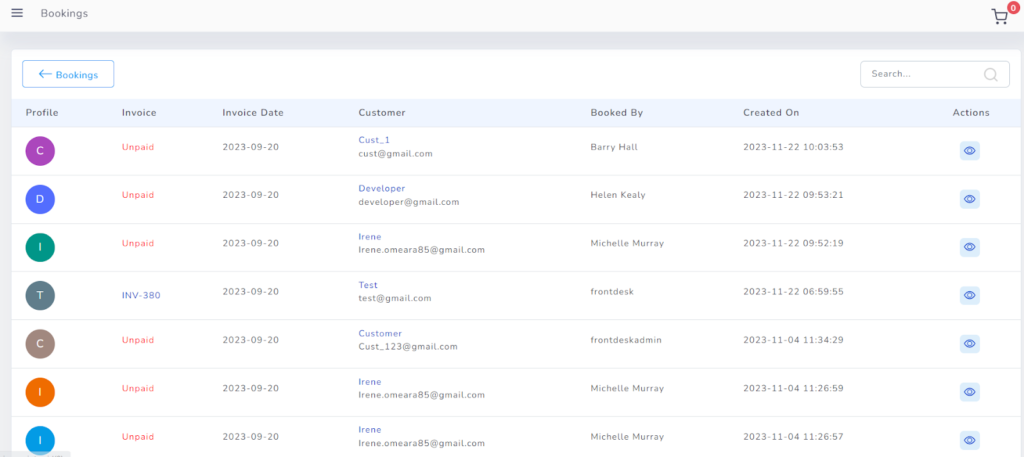This screenshot has height=457, width=1024.
Task: Focus the Search input field
Action: (x=918, y=74)
